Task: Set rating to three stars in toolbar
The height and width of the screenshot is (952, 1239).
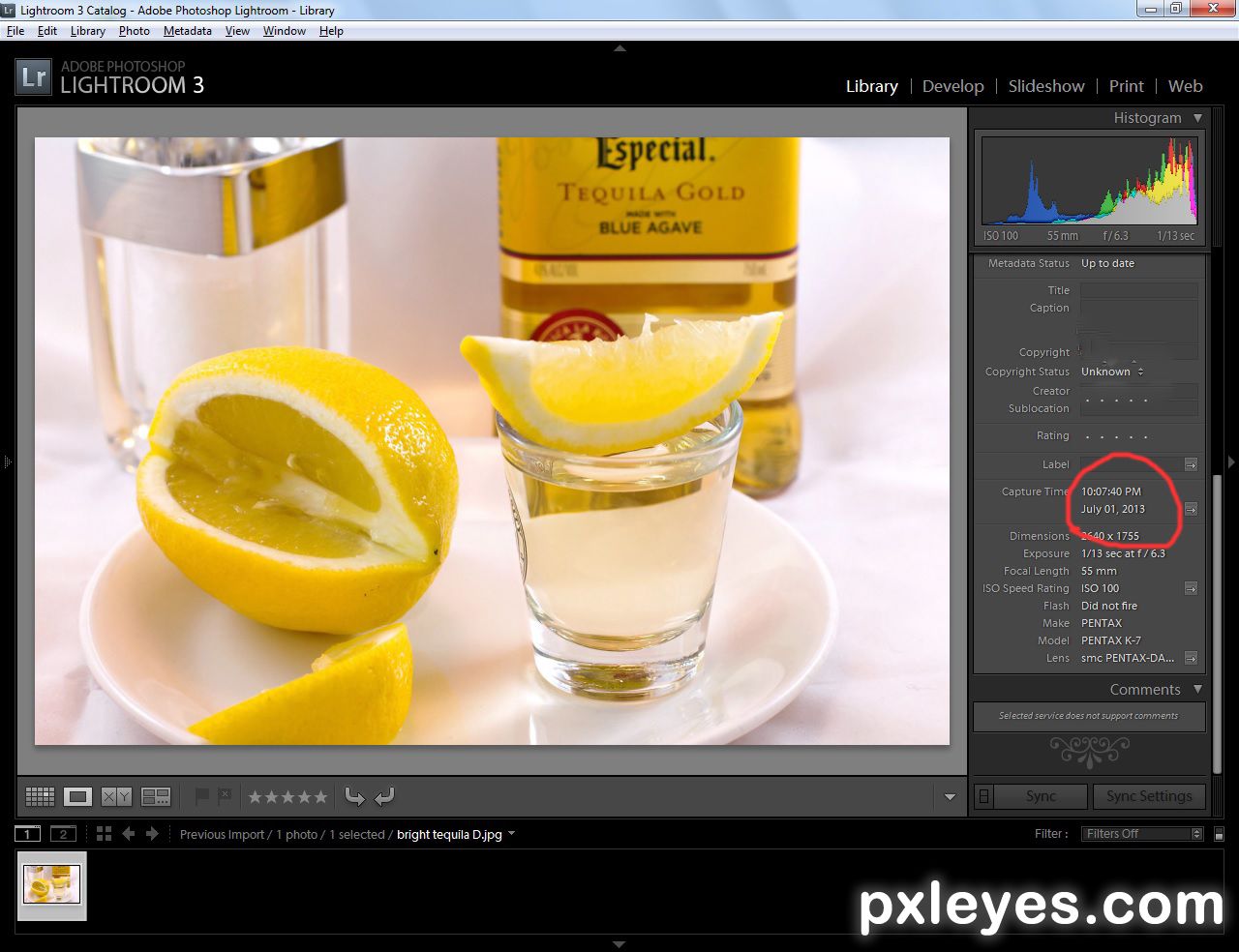Action: (288, 797)
